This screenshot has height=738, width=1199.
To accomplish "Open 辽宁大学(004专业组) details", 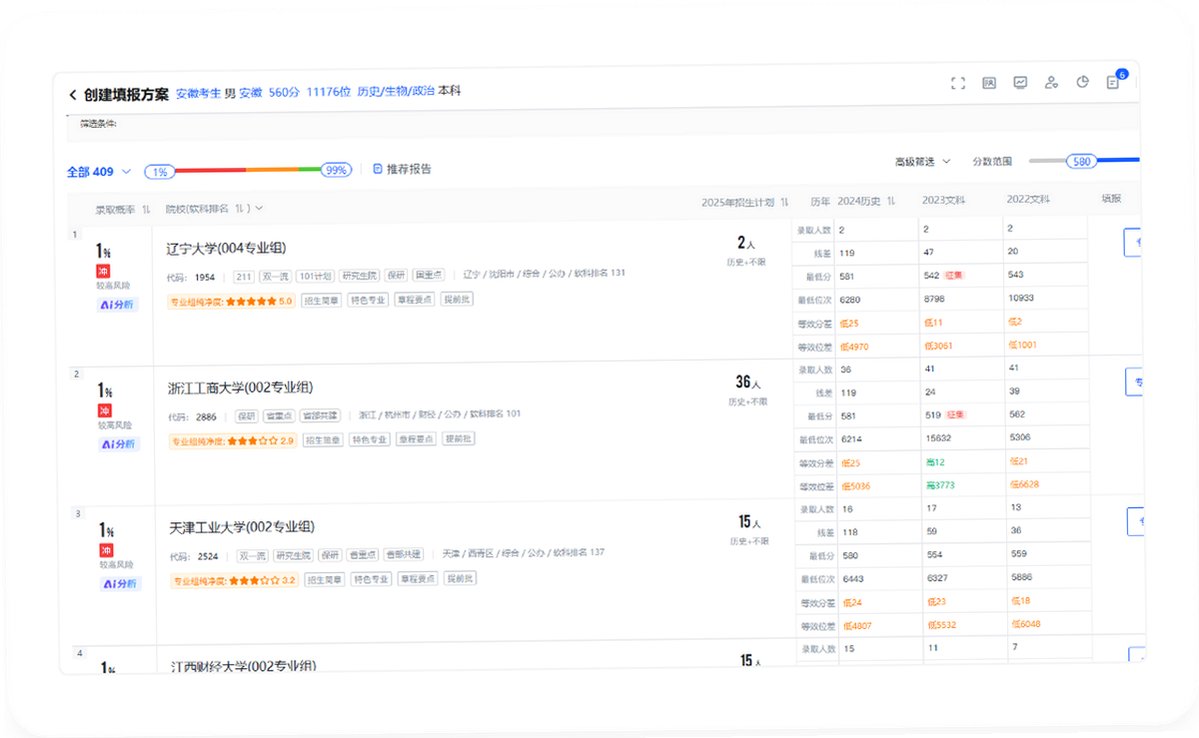I will click(226, 248).
